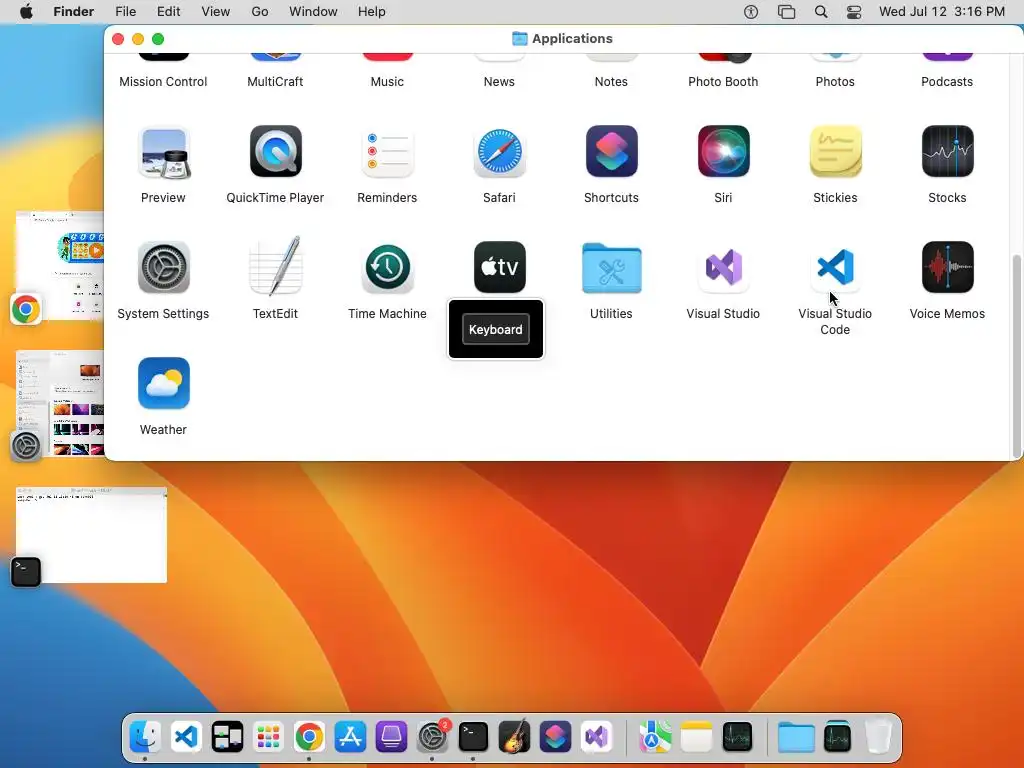Open the Stickies app
The width and height of the screenshot is (1024, 768).
coord(835,152)
